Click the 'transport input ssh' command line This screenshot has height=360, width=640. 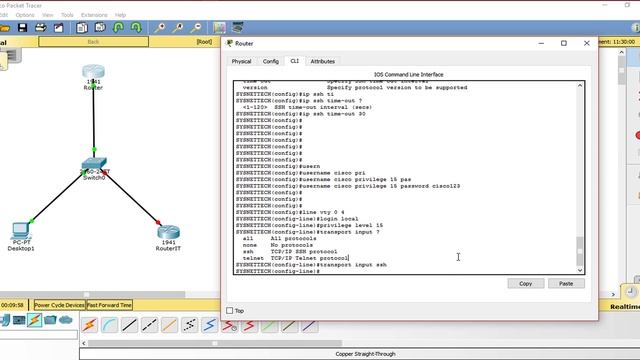(x=311, y=264)
